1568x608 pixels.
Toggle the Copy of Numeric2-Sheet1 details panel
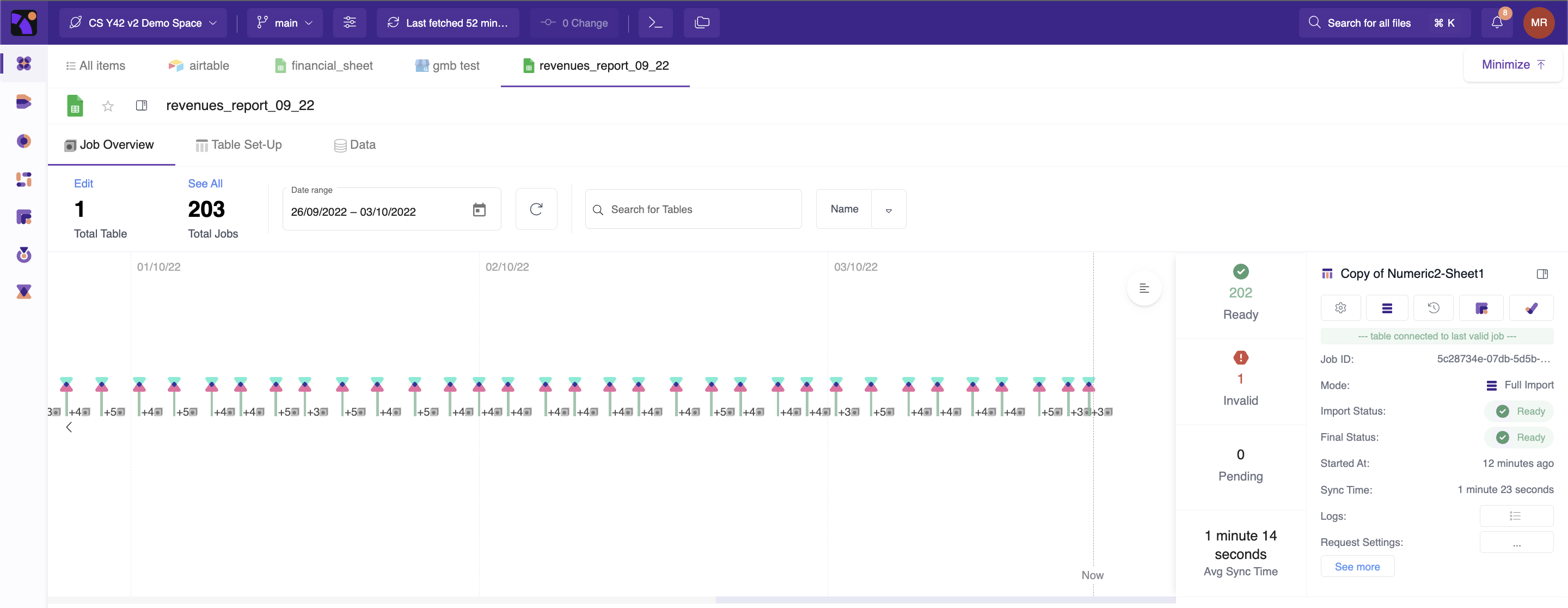tap(1541, 273)
